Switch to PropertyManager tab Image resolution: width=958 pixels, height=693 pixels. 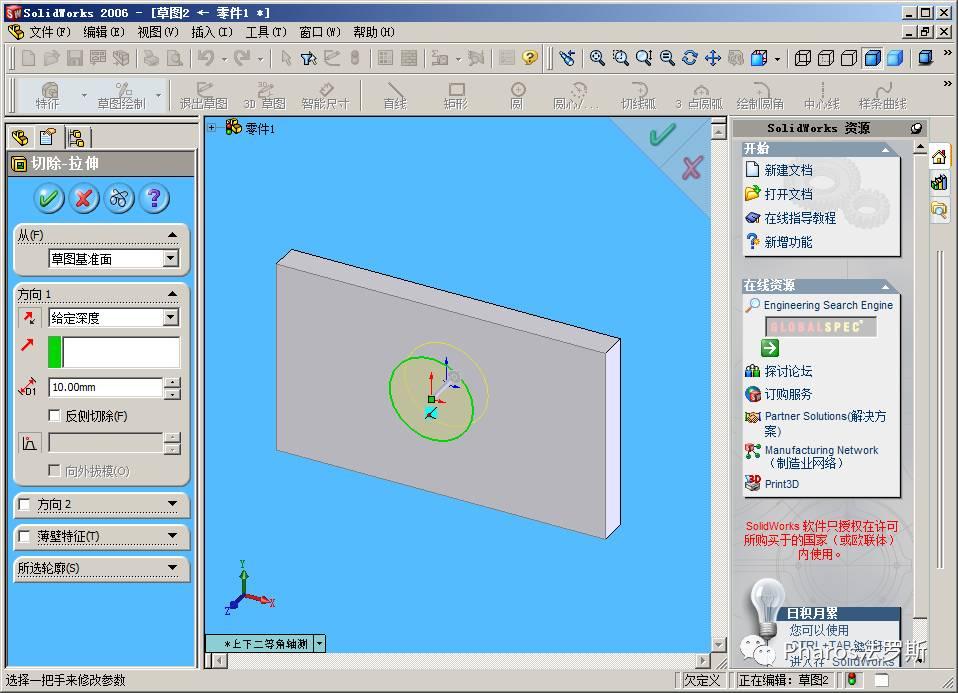click(48, 138)
